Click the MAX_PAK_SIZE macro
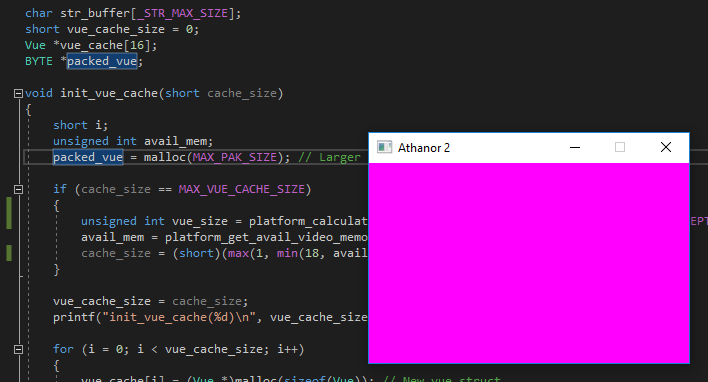 click(x=235, y=157)
